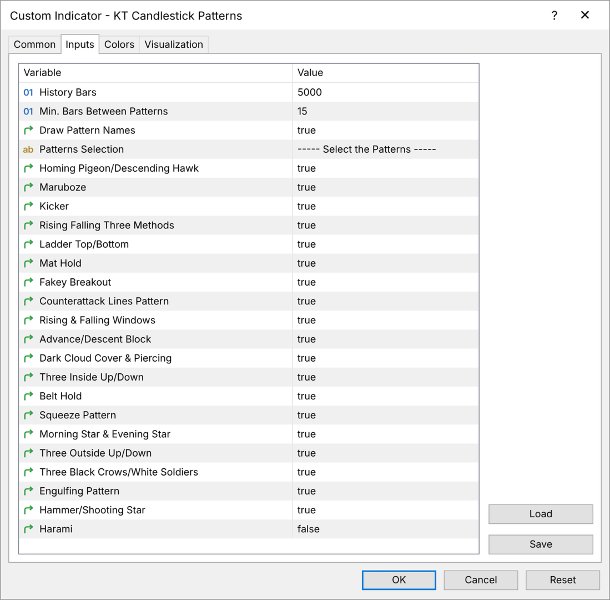Click the arrow icon beside Fakey Breakout
The image size is (610, 600).
click(x=28, y=282)
